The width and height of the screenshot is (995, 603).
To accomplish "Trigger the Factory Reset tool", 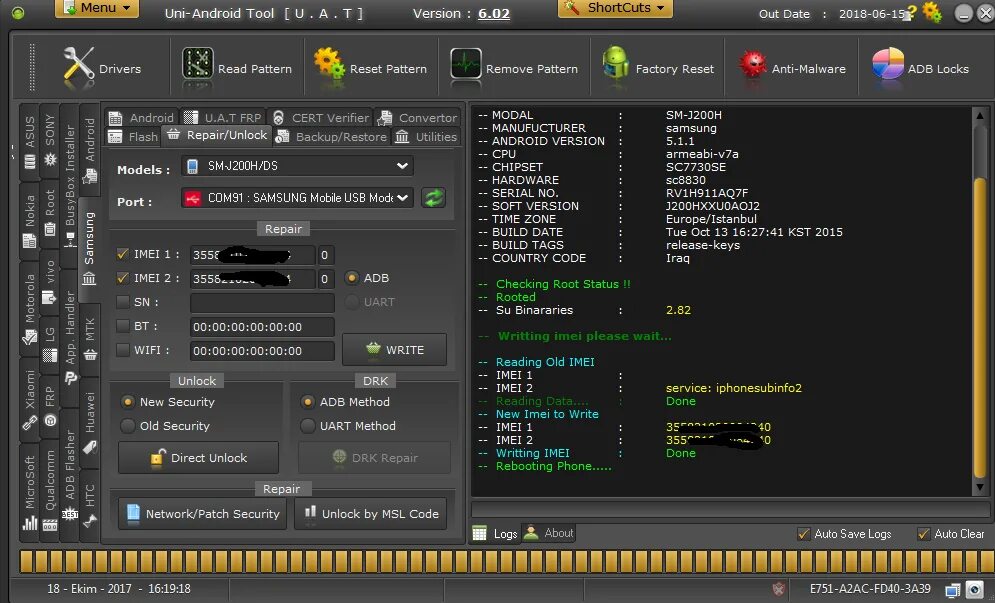I will point(657,68).
